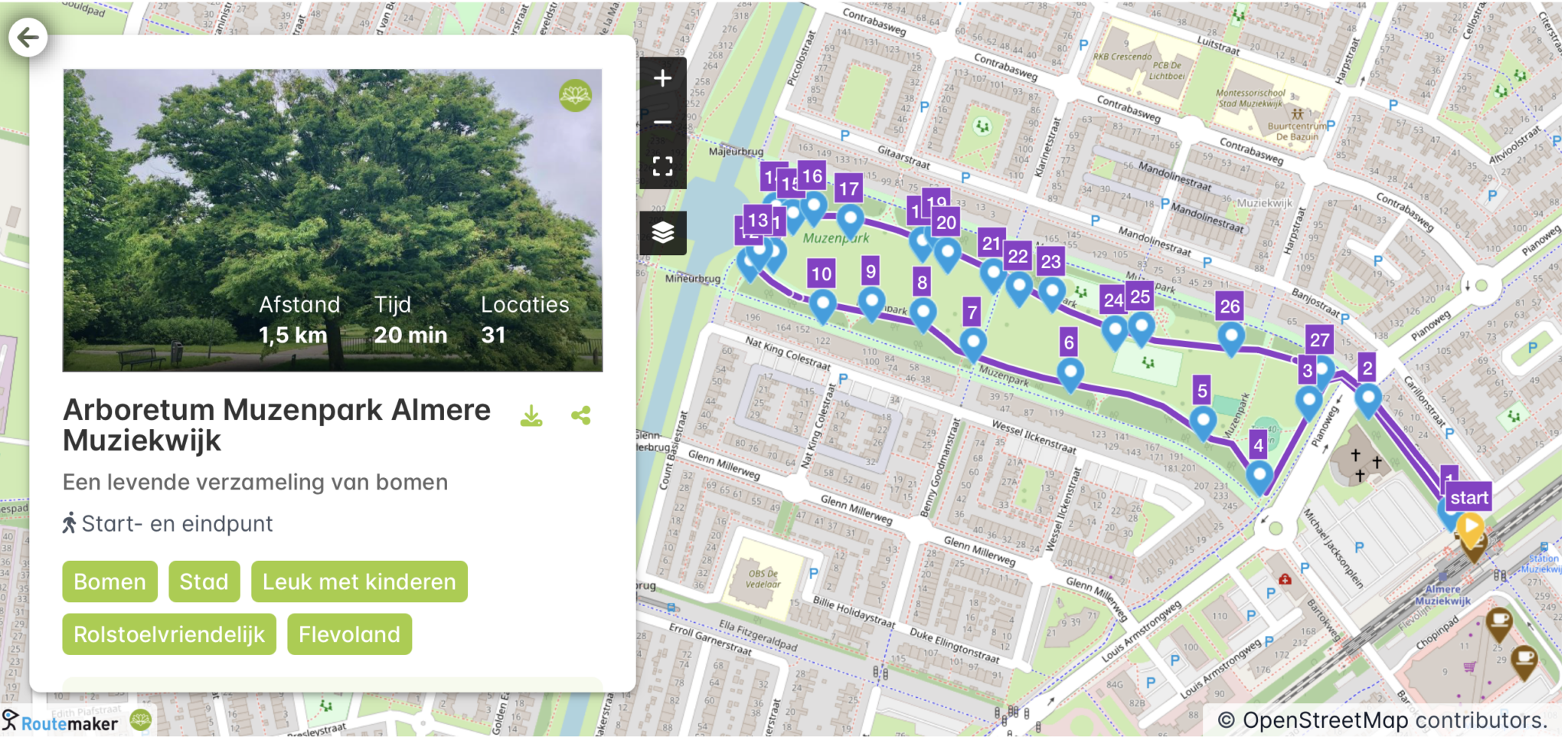Open the OpenStreetMap contributors link
This screenshot has width=1568, height=737.
(x=1383, y=720)
